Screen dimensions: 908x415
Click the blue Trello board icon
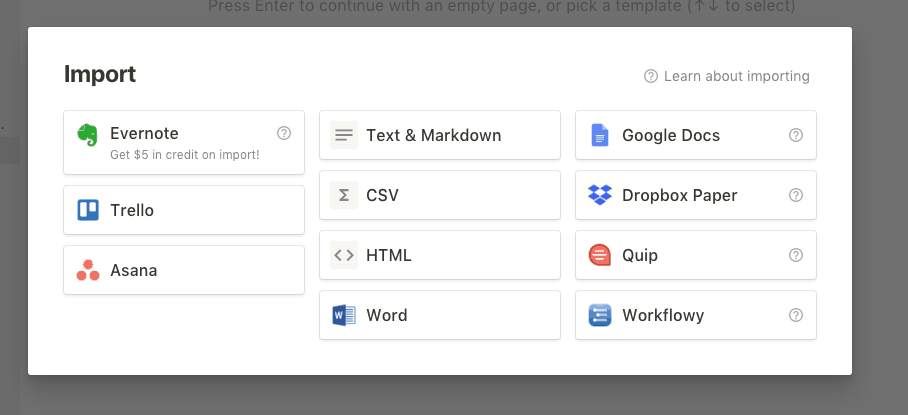[x=88, y=210]
